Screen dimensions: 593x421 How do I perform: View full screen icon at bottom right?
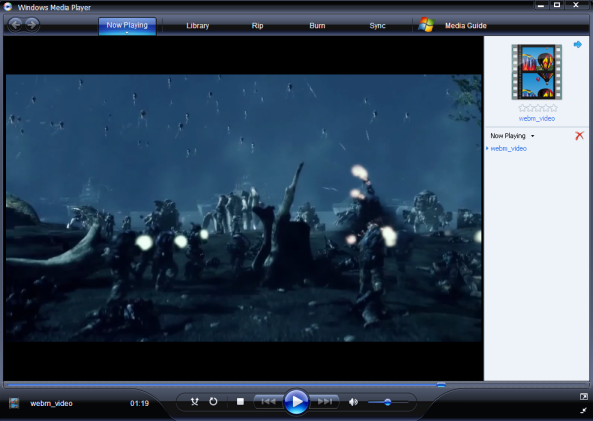[584, 396]
